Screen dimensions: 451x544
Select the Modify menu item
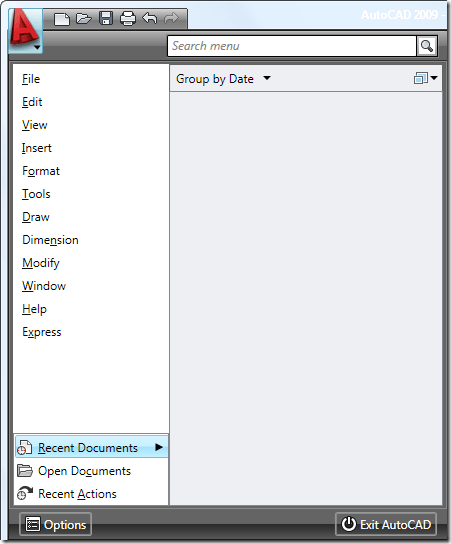click(41, 263)
